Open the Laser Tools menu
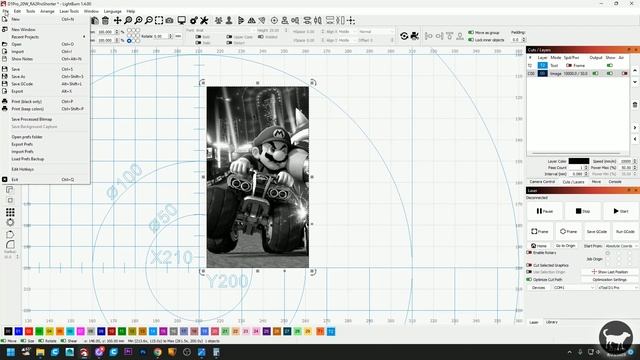This screenshot has width=640, height=360. click(69, 11)
